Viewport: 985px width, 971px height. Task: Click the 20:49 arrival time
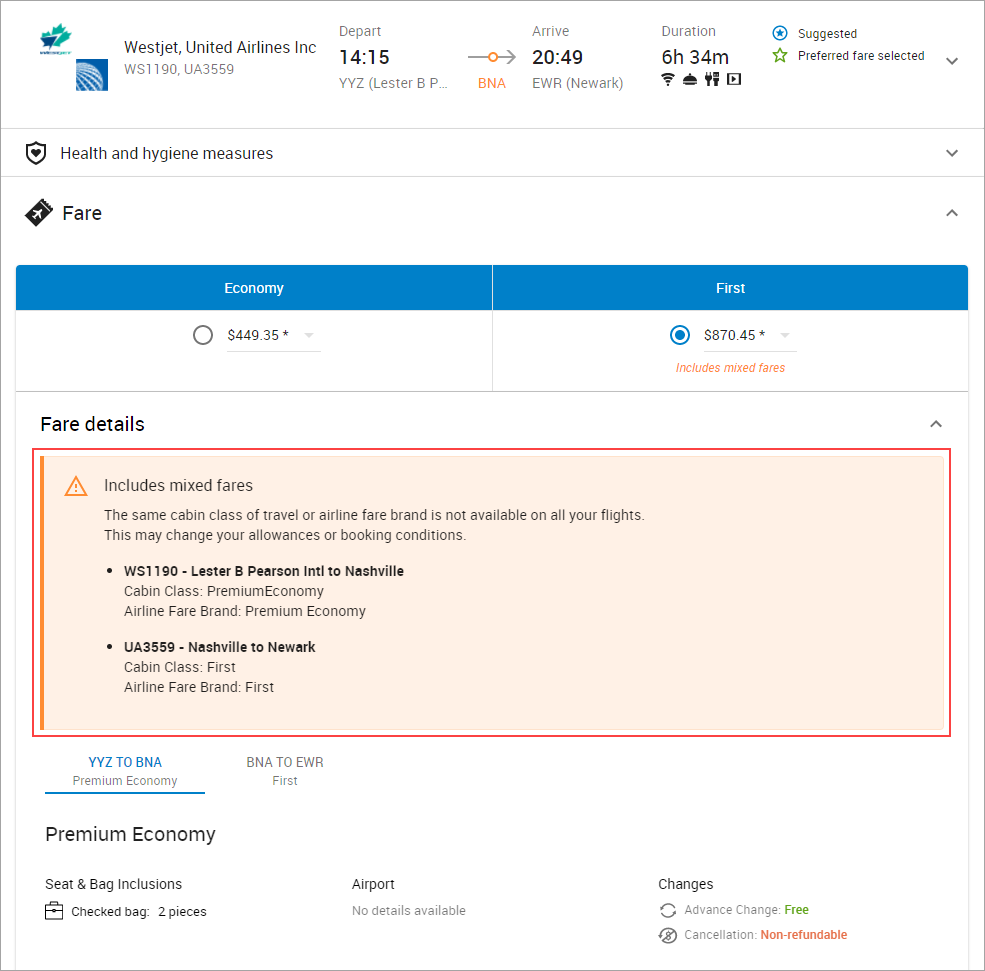coord(557,57)
